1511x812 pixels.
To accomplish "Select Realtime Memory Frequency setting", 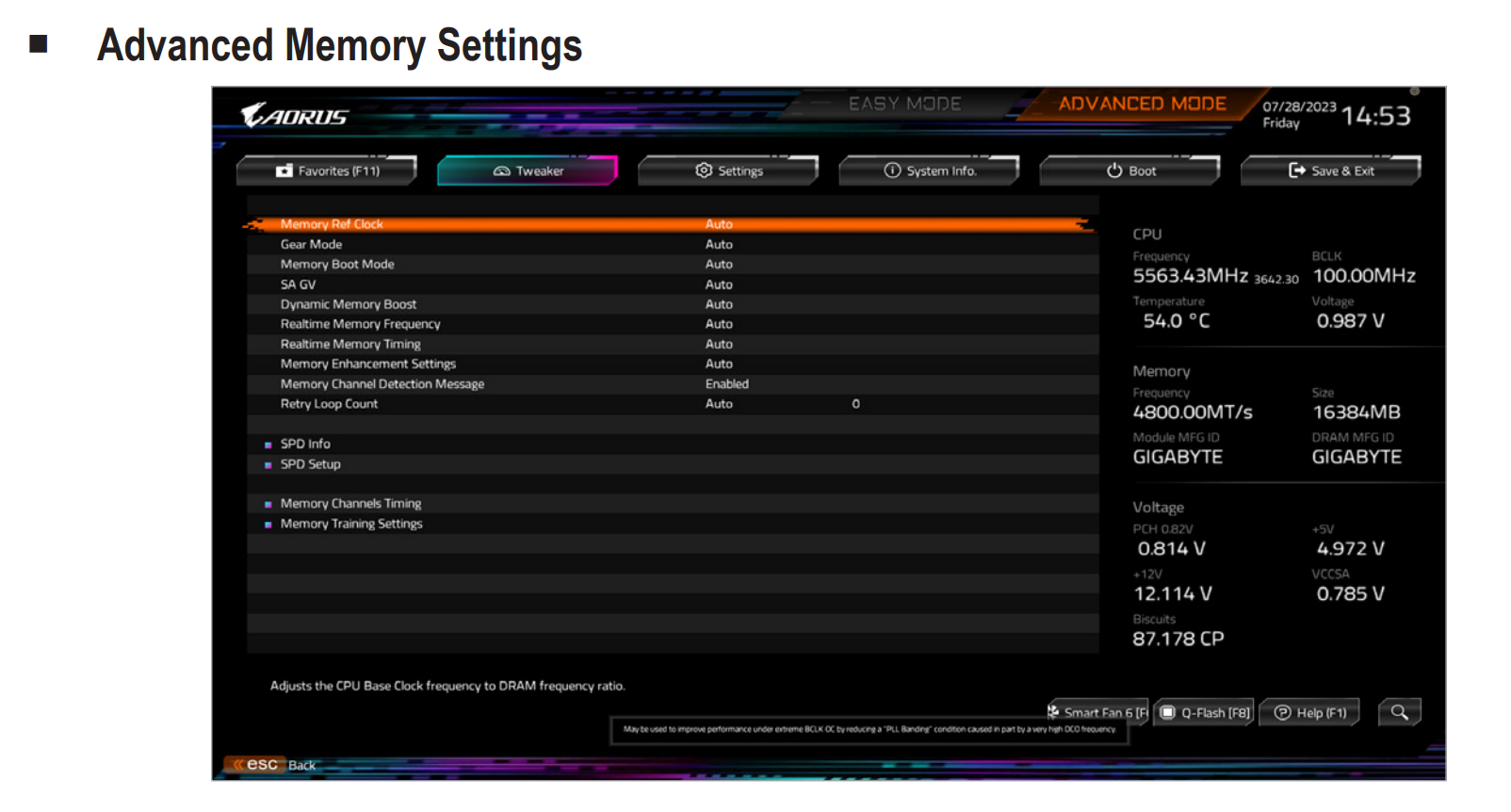I will coord(673,324).
